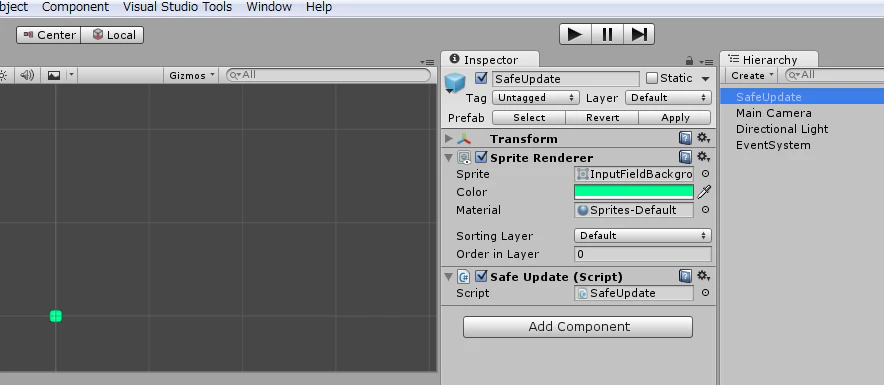Expand the Transform component
Viewport: 884px width, 385px height.
coord(449,139)
